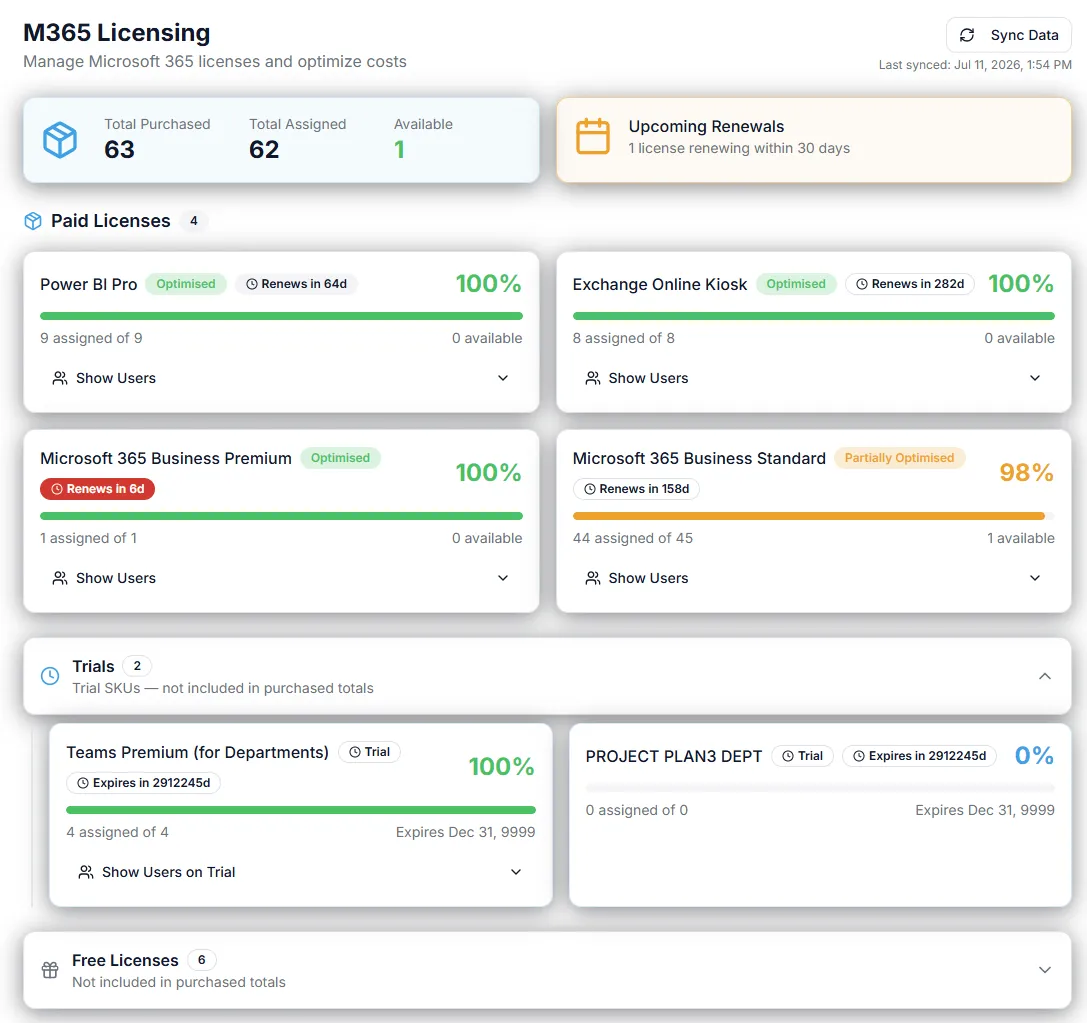Click the 0% value on PROJECT PLAN3 DEPT
This screenshot has height=1023, width=1087.
coord(1034,755)
